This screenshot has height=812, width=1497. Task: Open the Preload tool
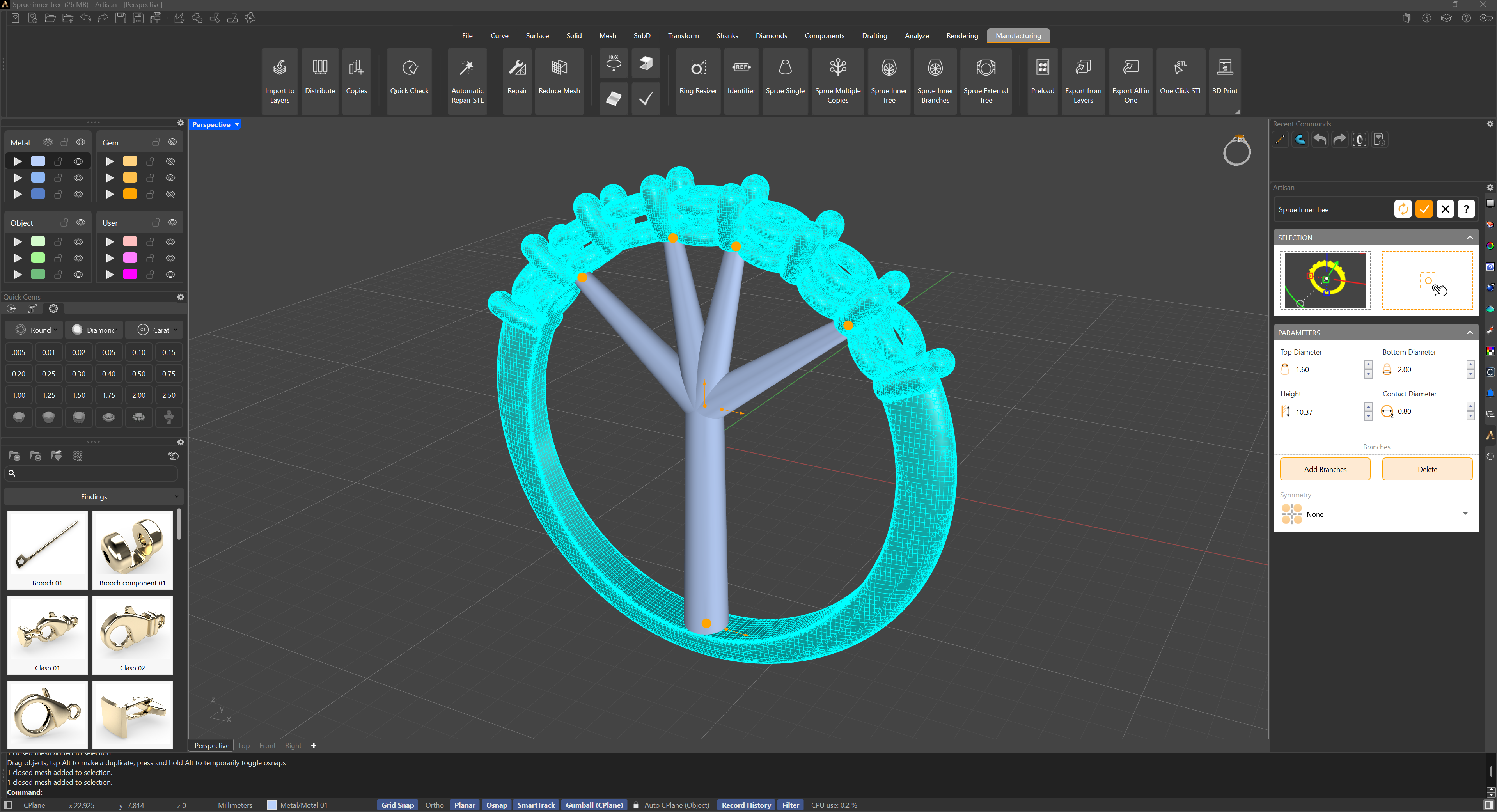point(1043,82)
